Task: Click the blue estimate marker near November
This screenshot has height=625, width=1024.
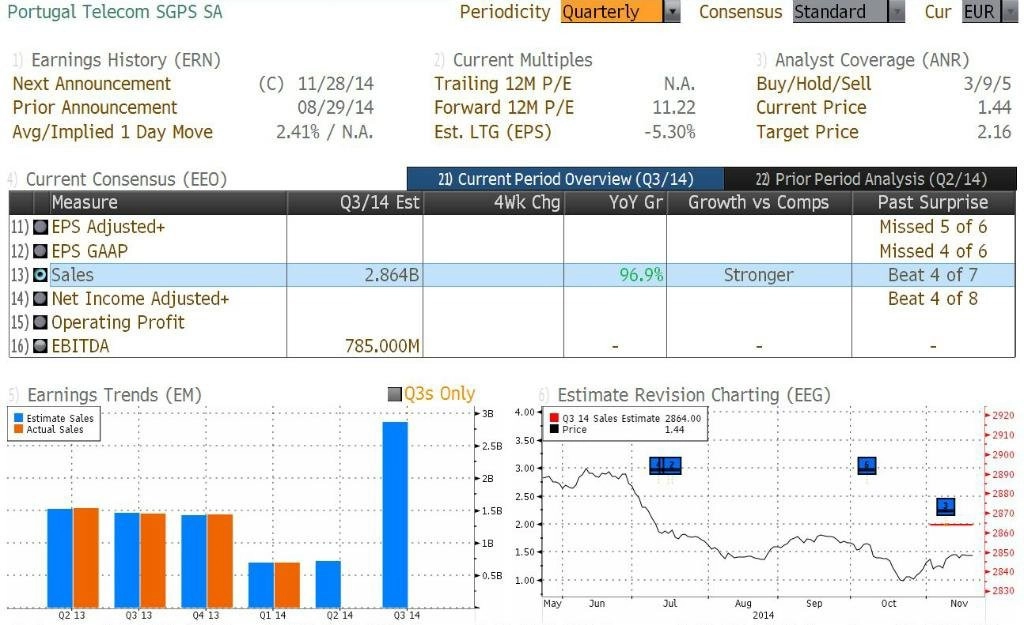Action: tap(946, 506)
